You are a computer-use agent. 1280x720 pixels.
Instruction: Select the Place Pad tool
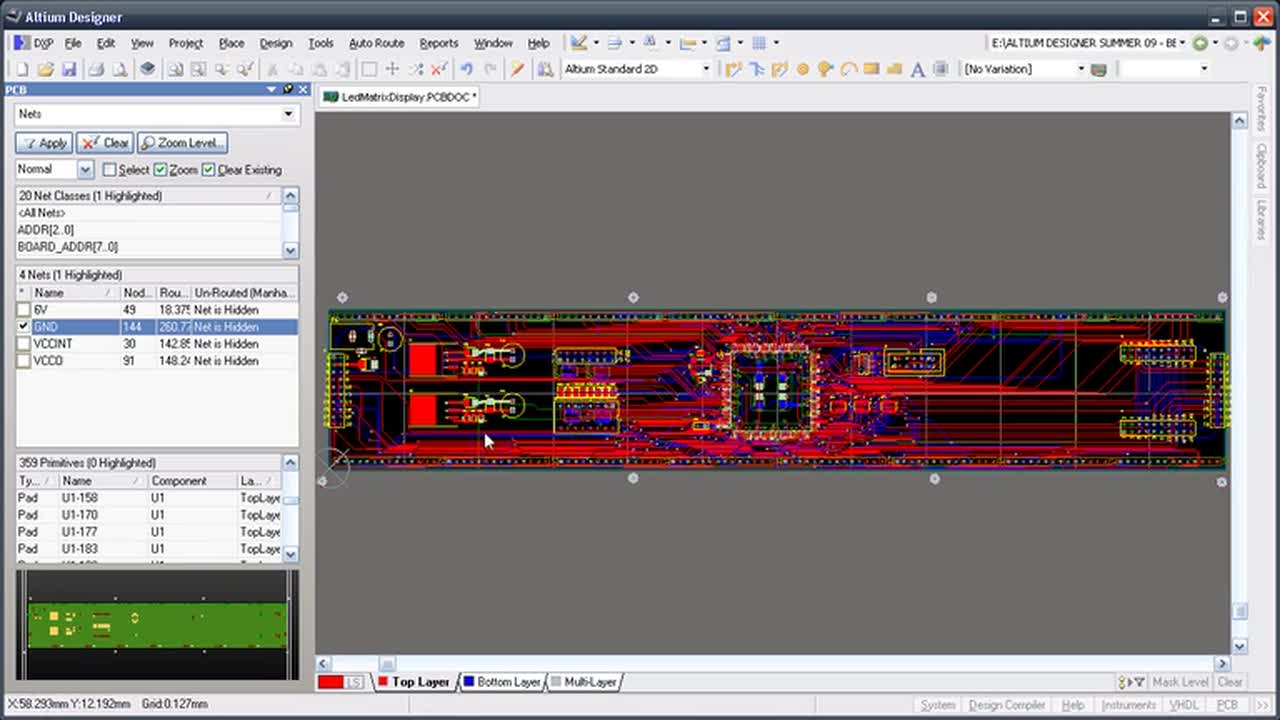tap(803, 69)
